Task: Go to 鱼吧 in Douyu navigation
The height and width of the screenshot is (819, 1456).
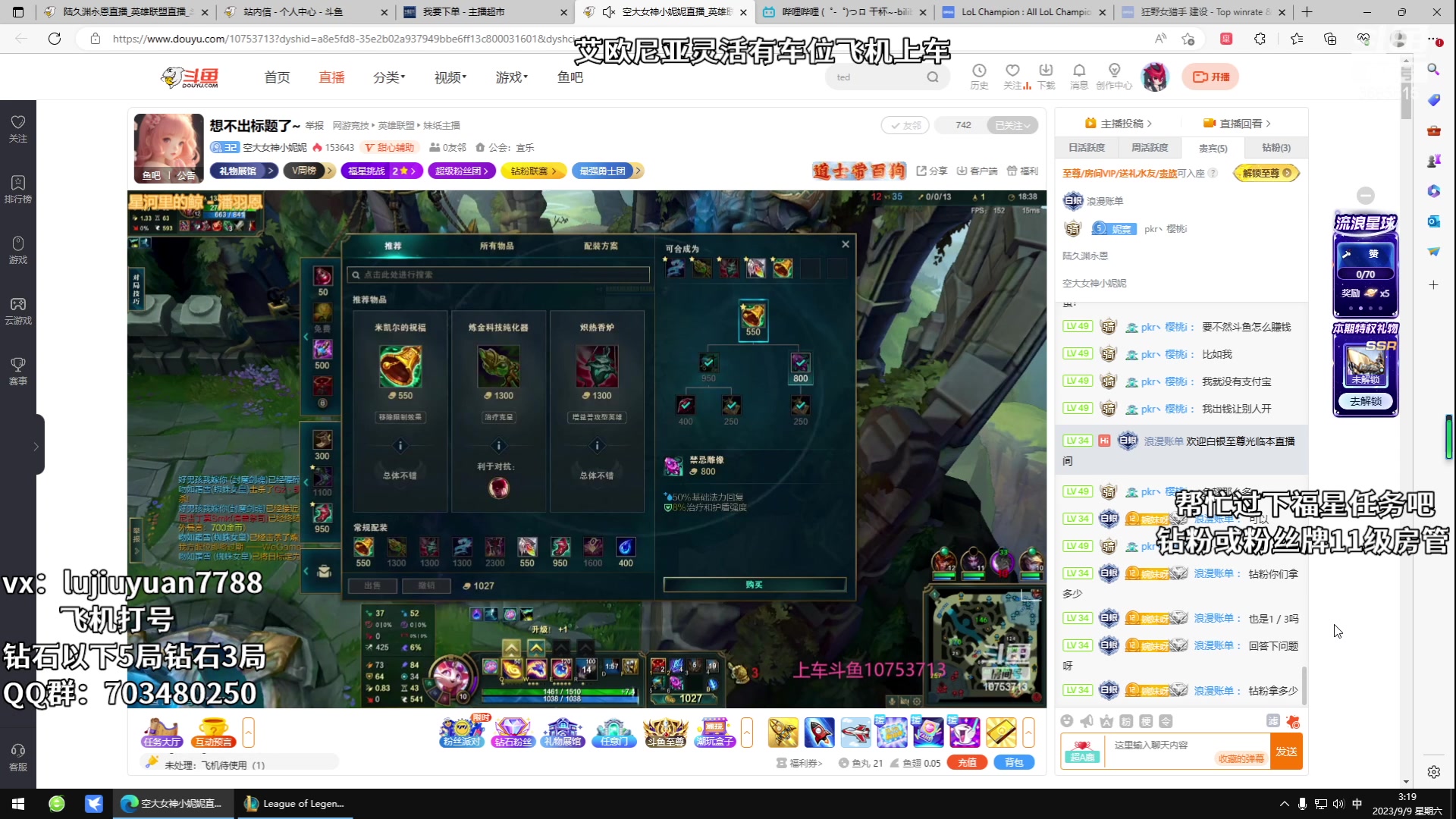Action: tap(570, 77)
